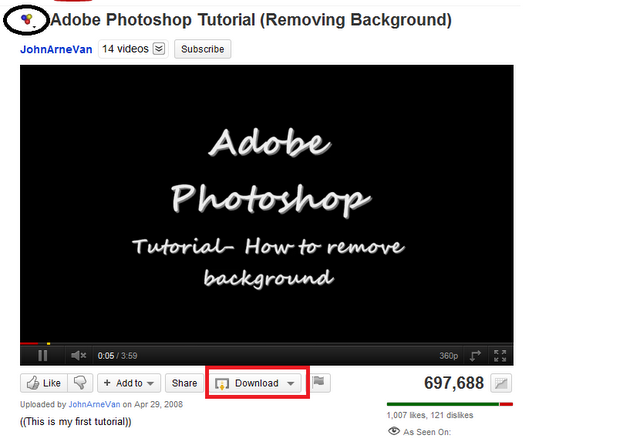Pause the video with the pause button

point(42,355)
